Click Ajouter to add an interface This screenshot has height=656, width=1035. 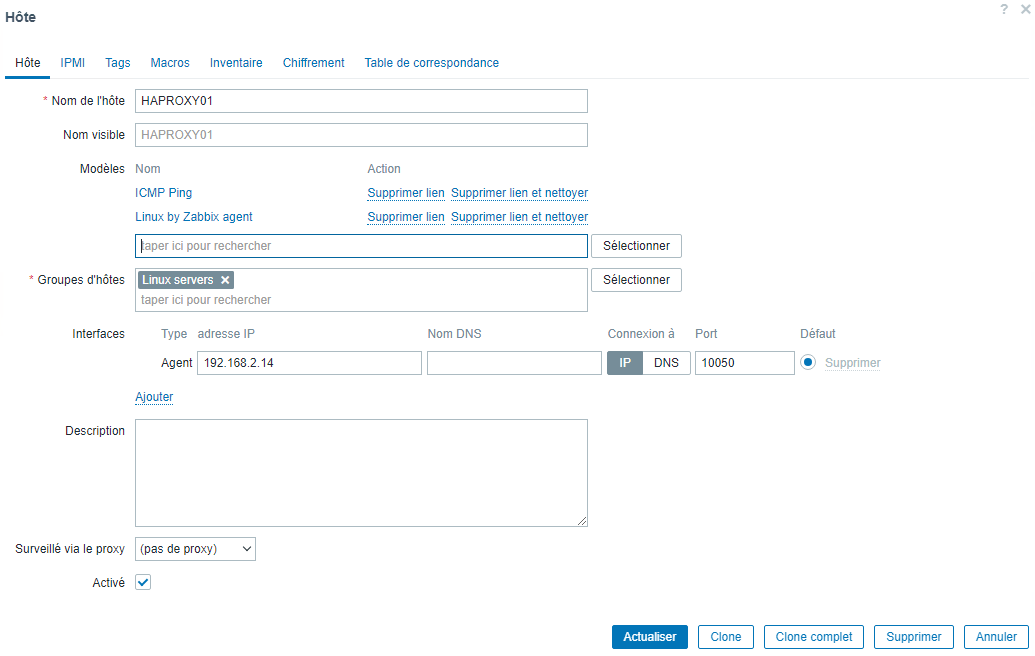pyautogui.click(x=154, y=397)
